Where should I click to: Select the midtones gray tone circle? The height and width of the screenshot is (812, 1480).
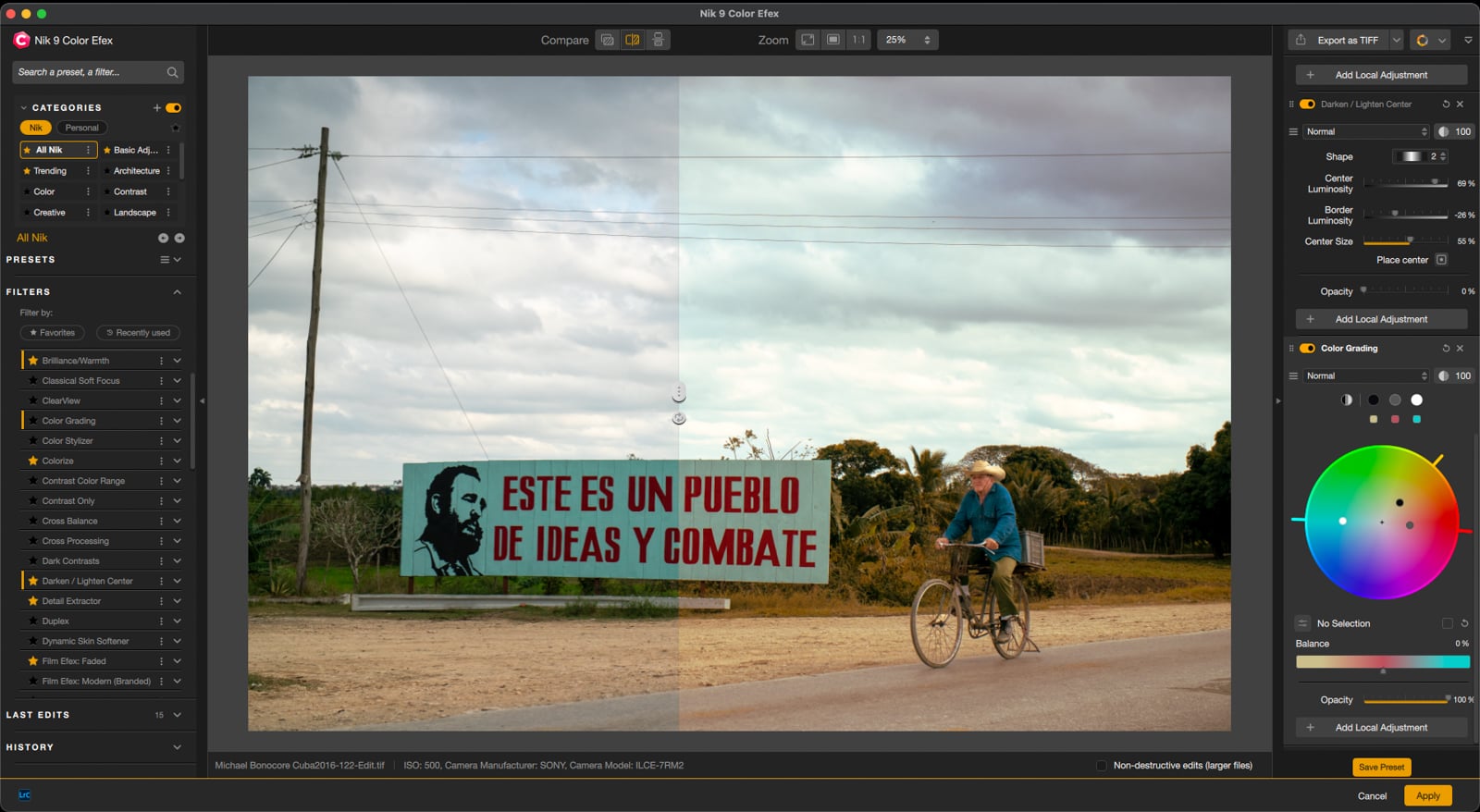point(1395,400)
